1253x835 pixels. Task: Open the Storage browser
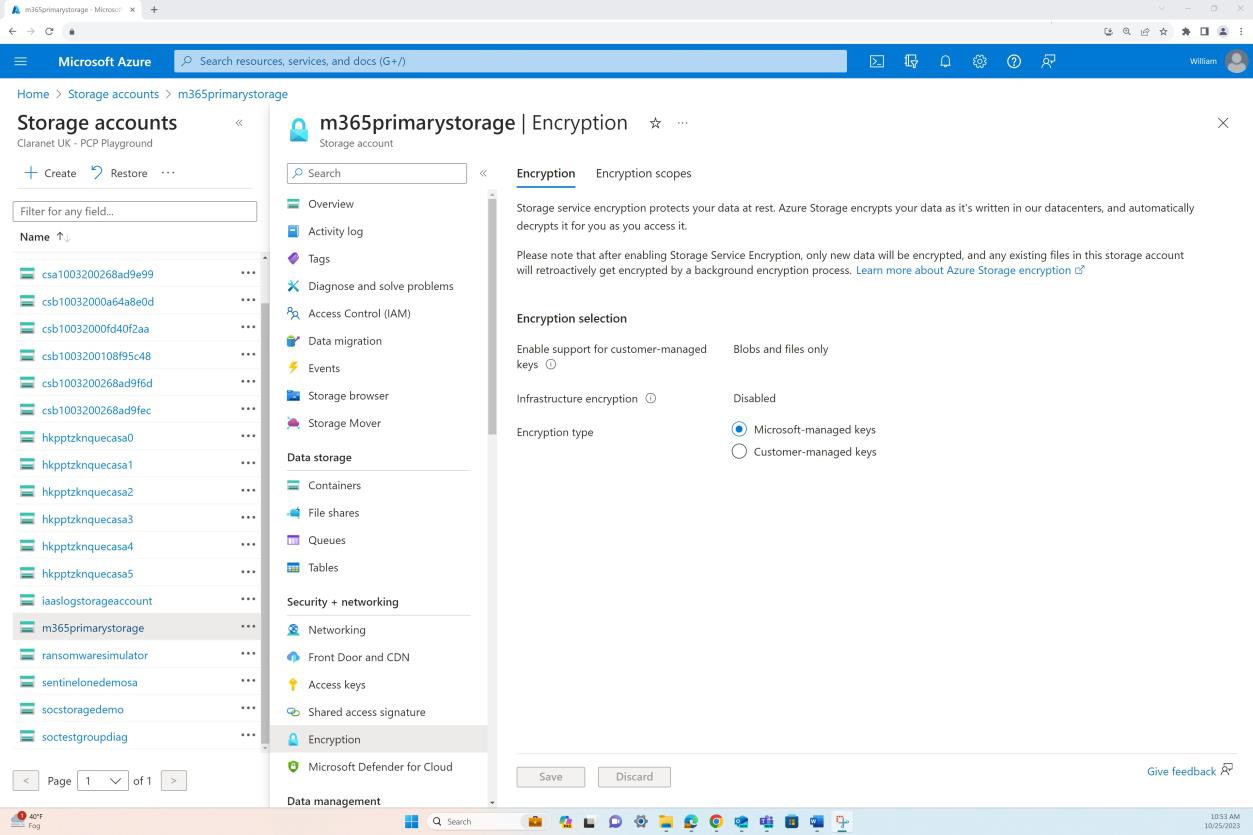click(348, 395)
